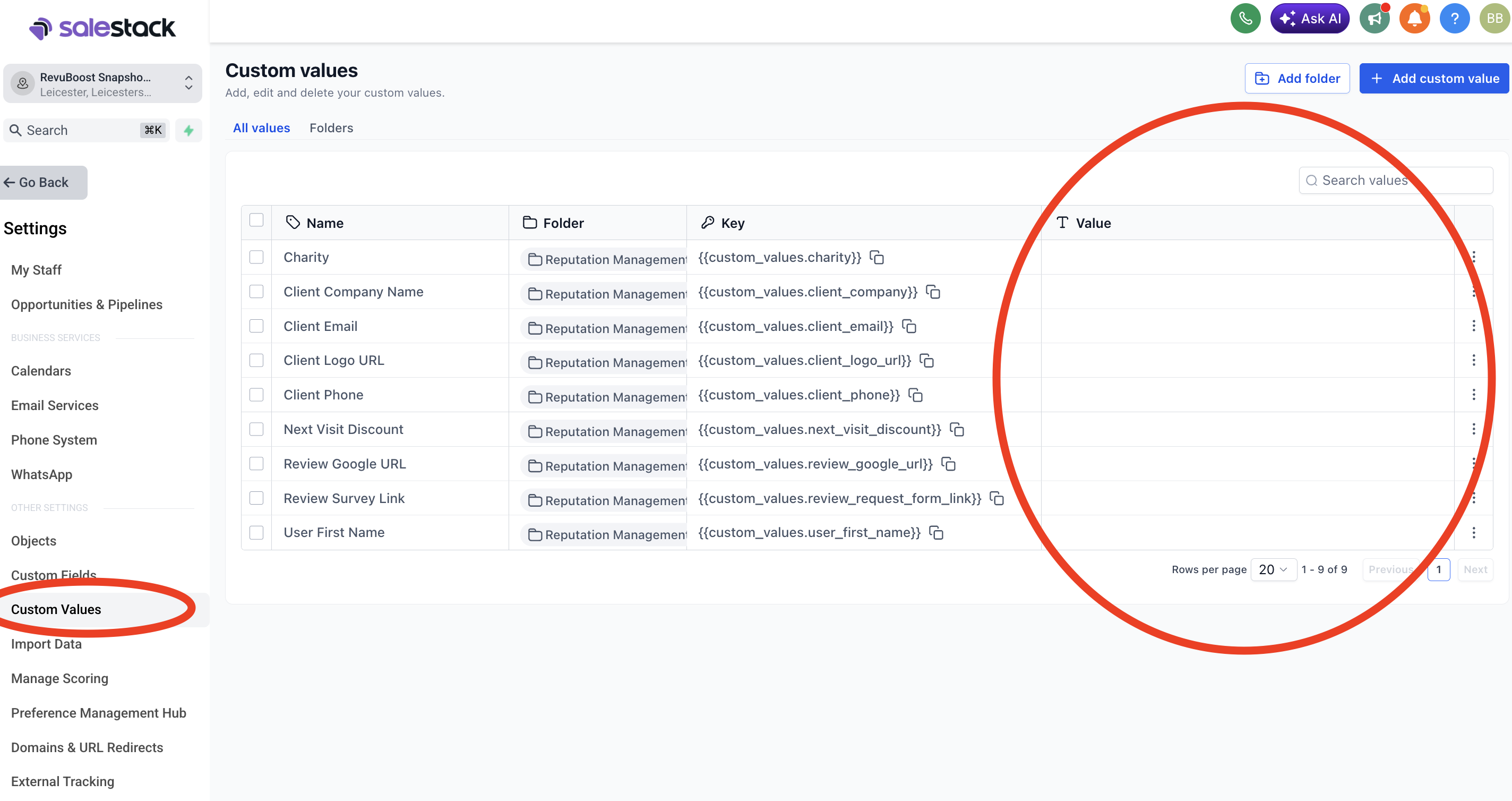Click the blue help question mark icon

click(1455, 19)
